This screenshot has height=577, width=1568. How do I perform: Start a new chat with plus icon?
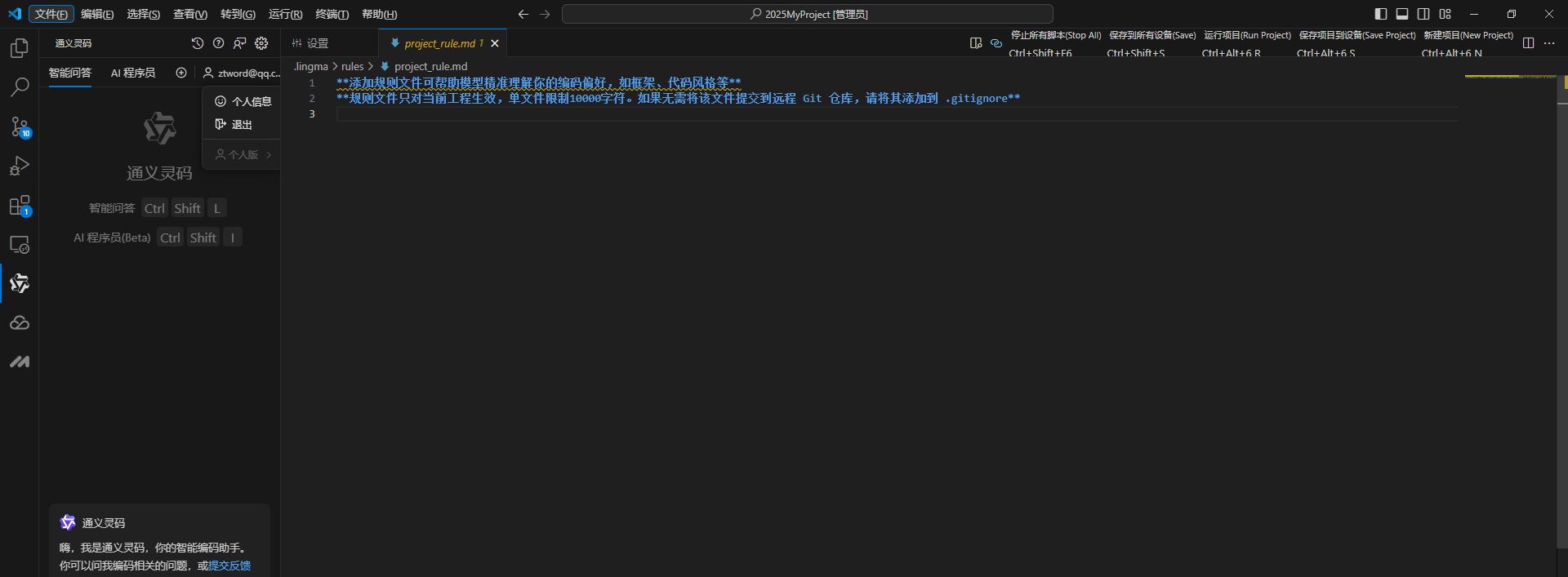(x=181, y=73)
